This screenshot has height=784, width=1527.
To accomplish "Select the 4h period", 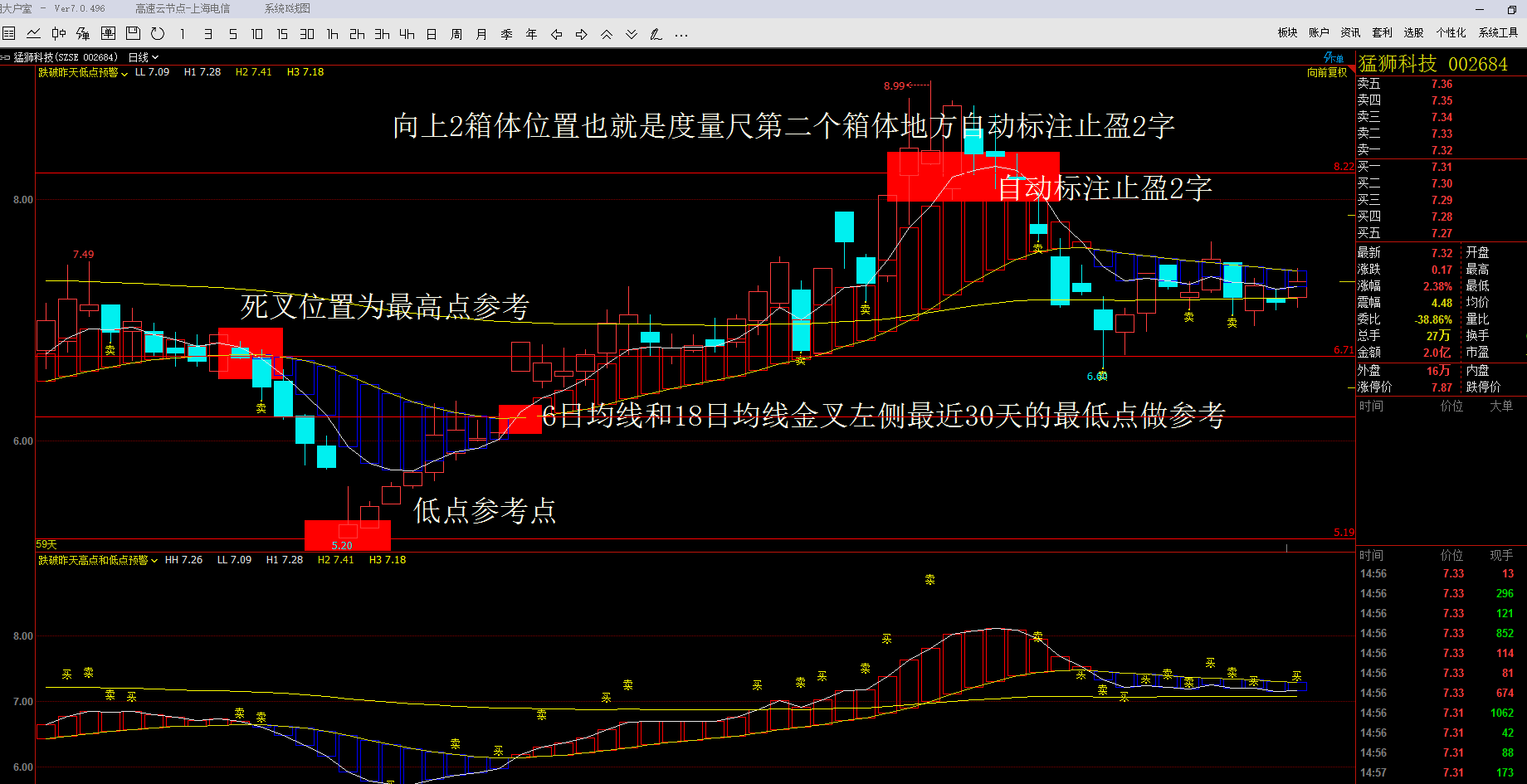I will (407, 34).
